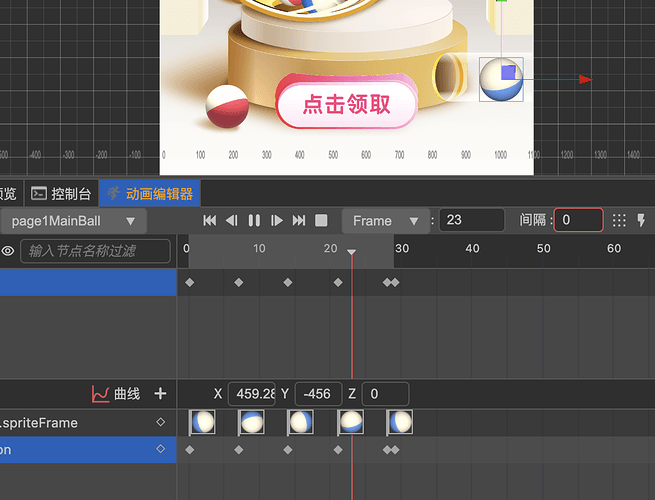Select second spriteFrame keyframe thumbnail

251,422
